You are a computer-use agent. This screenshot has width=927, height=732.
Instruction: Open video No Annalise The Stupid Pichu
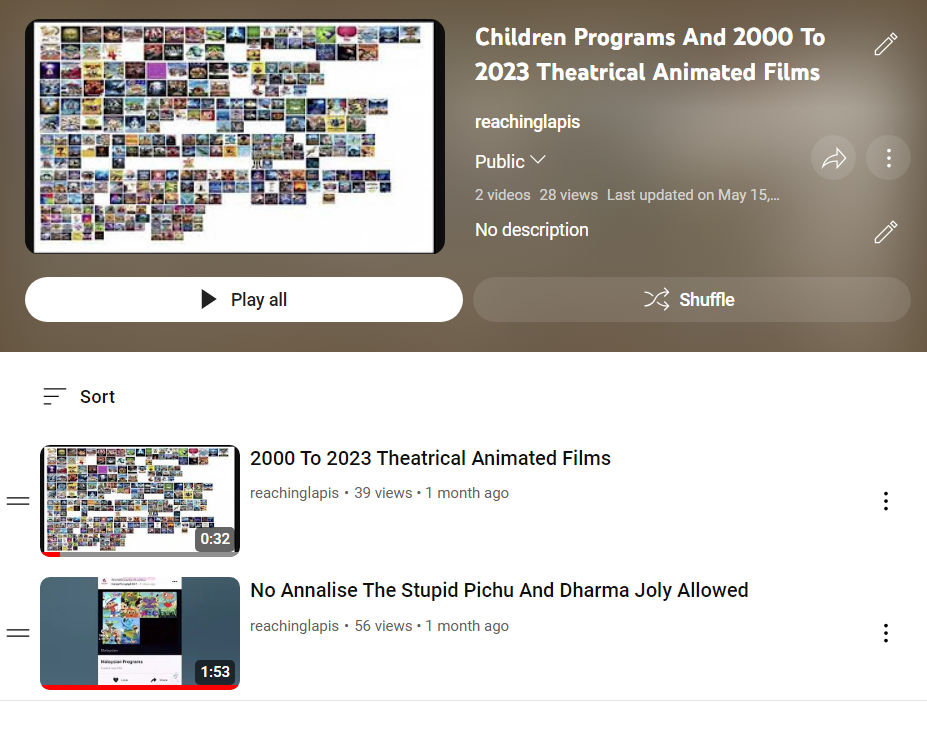click(x=499, y=590)
